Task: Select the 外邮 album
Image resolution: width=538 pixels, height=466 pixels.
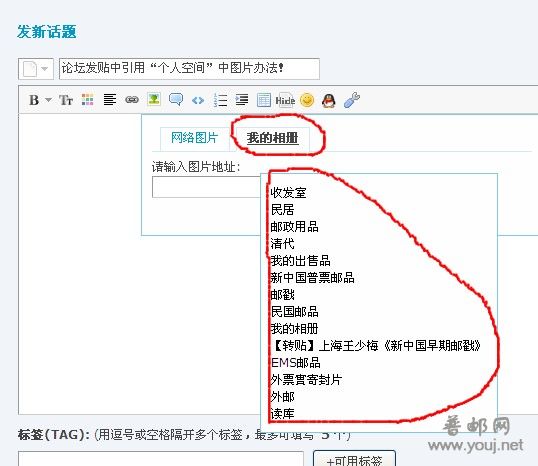Action: click(x=282, y=397)
